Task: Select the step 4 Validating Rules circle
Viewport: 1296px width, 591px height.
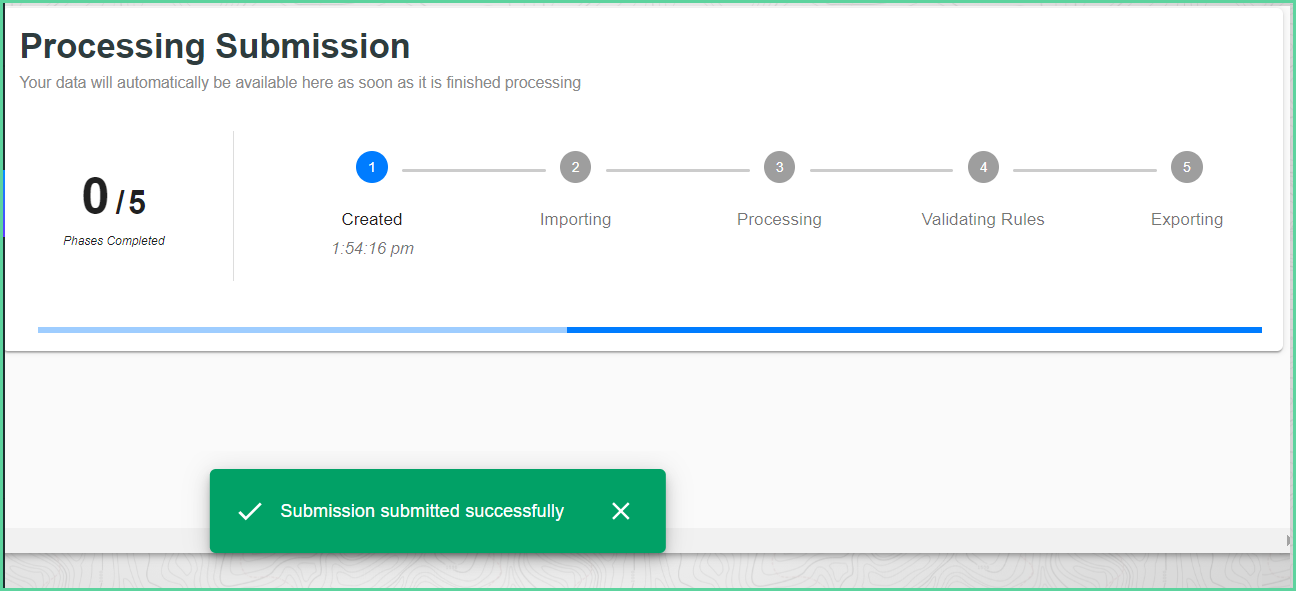Action: click(x=983, y=167)
